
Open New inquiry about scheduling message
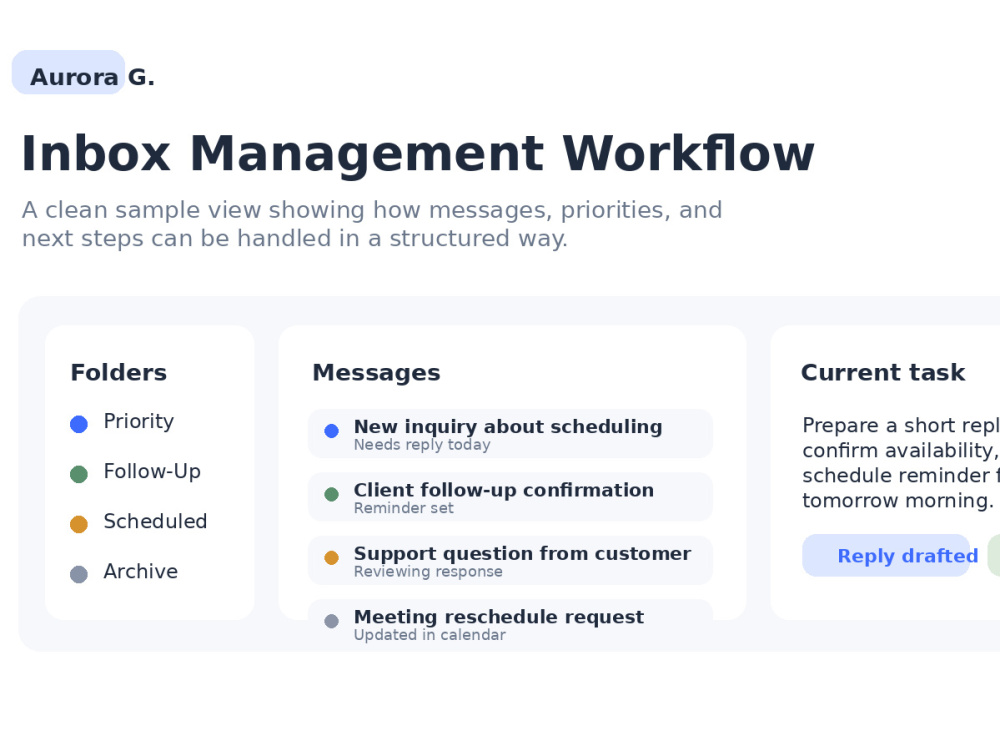point(510,434)
